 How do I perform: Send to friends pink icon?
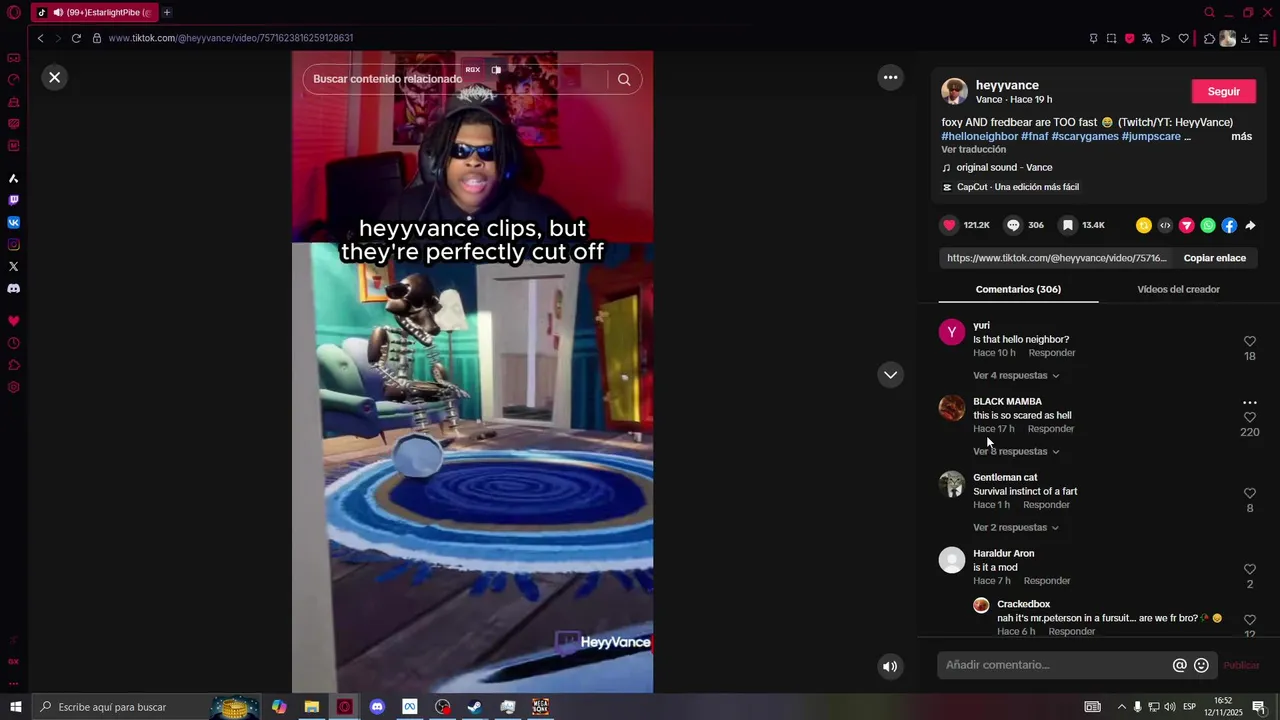pyautogui.click(x=1186, y=226)
